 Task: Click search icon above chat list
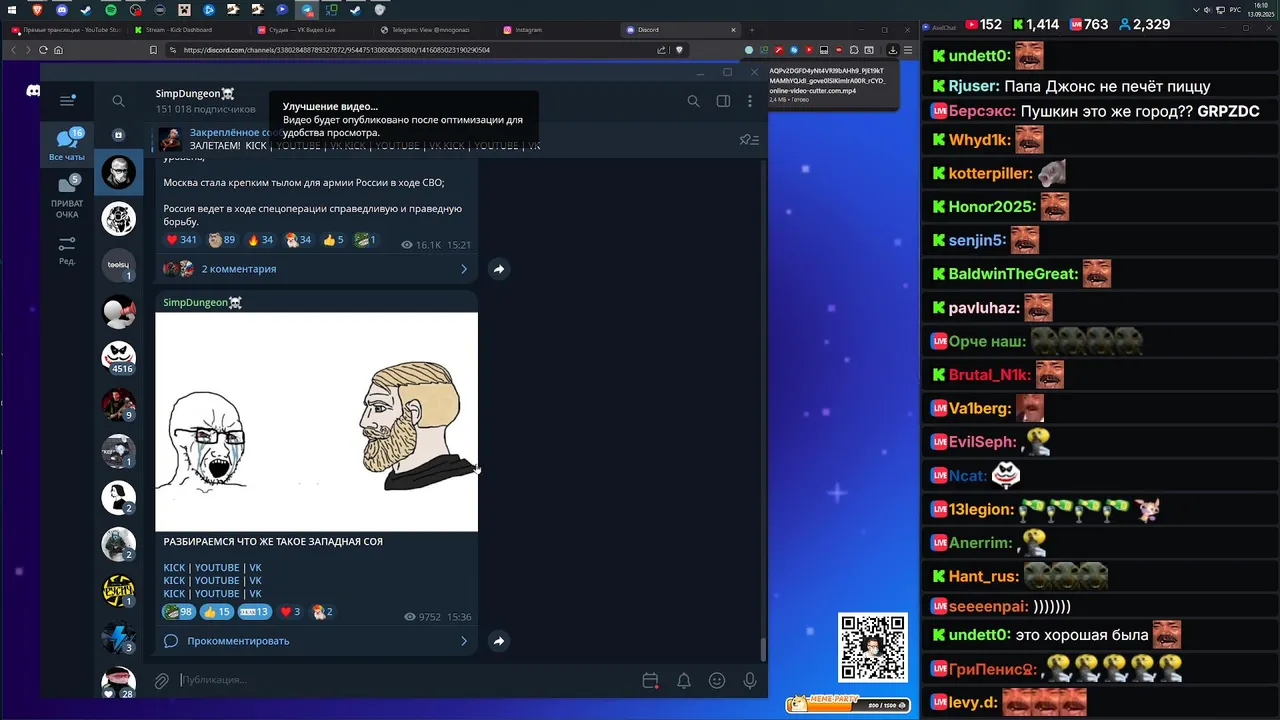point(118,101)
